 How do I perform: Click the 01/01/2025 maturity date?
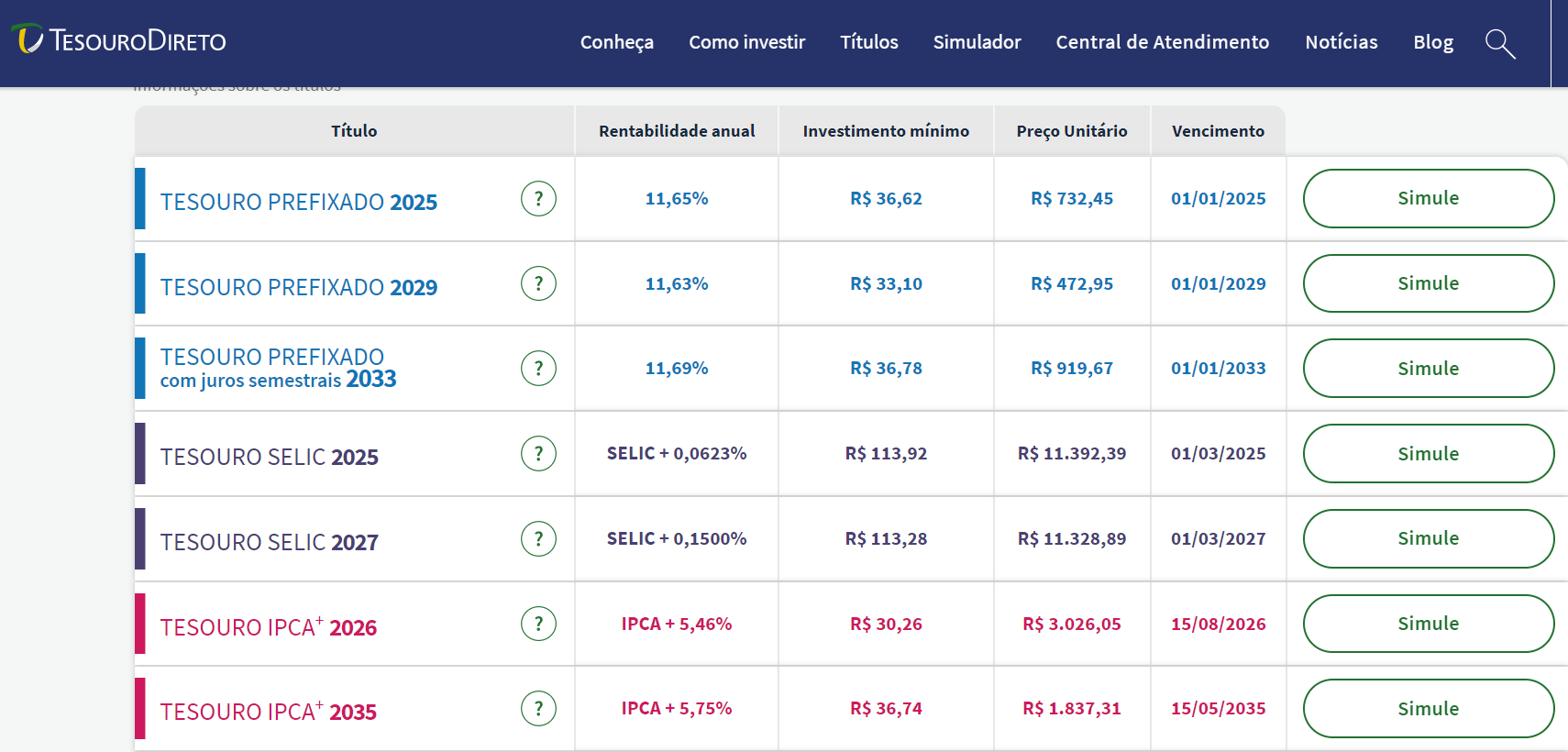[1218, 198]
